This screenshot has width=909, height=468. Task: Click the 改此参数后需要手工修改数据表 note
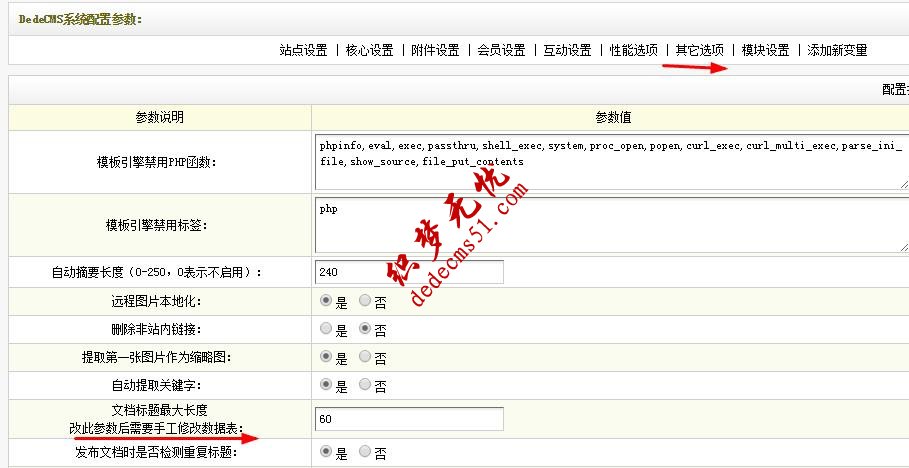pyautogui.click(x=156, y=429)
